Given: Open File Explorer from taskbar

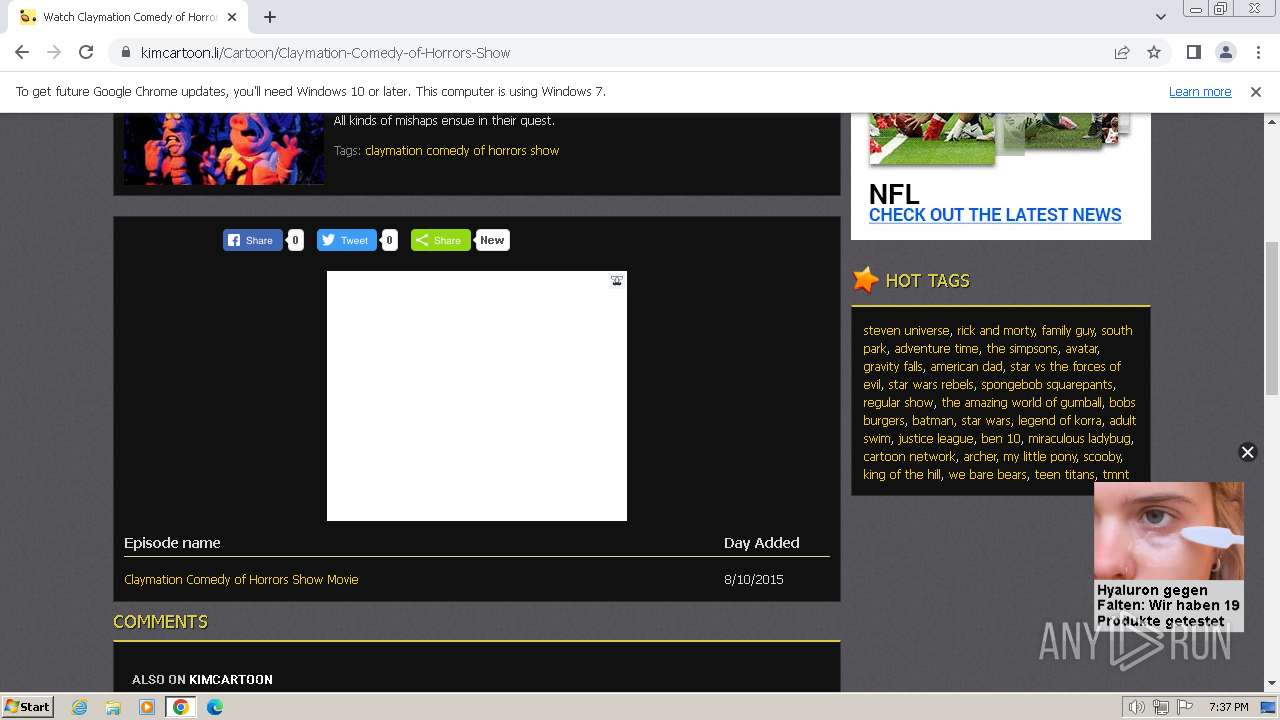Looking at the screenshot, I should point(113,707).
